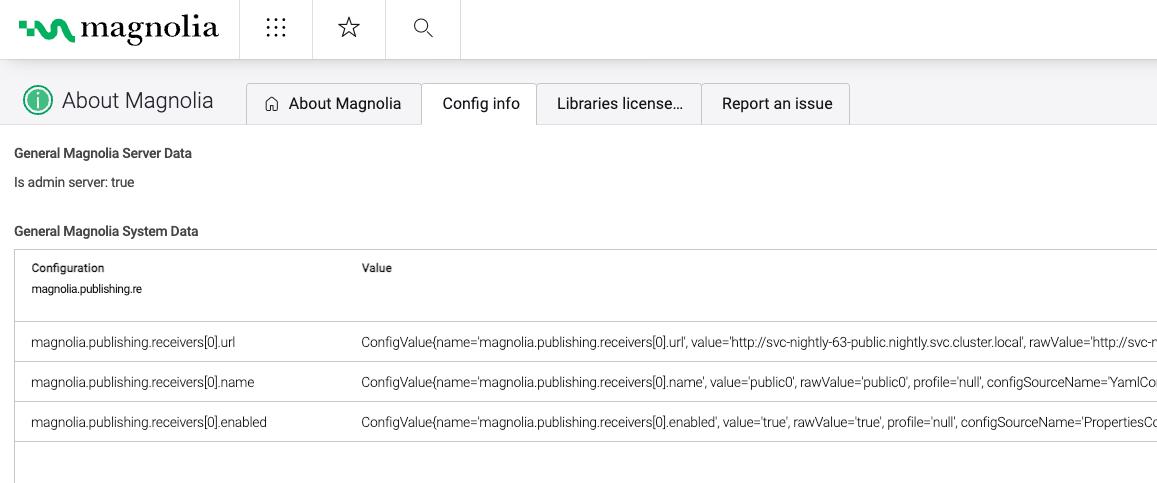1157x483 pixels.
Task: Click the green info icon beside About Magnolia
Action: pos(38,101)
